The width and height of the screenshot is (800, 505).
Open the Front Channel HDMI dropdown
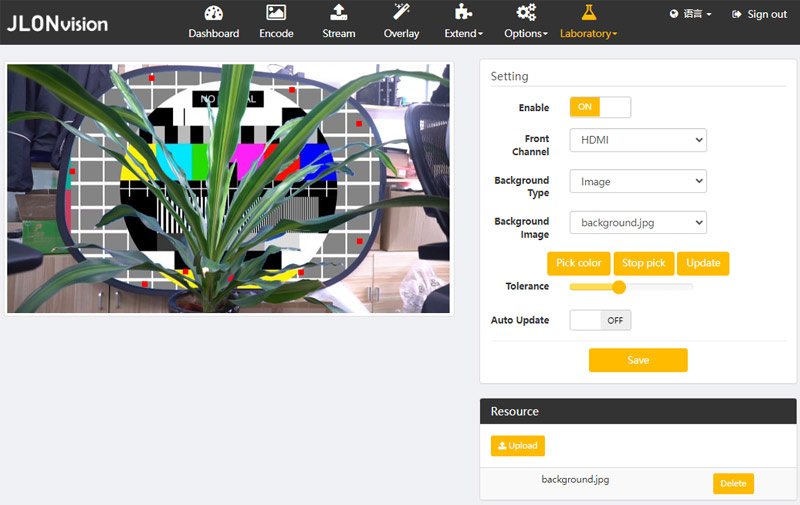point(638,140)
